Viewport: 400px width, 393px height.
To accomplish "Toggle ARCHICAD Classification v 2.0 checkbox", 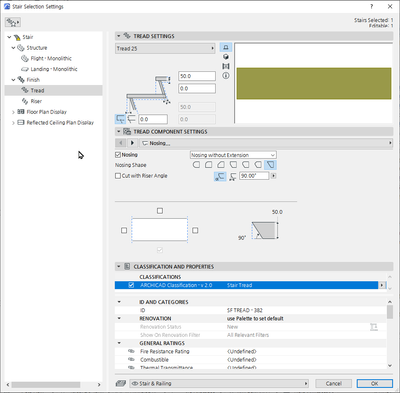I will [131, 285].
